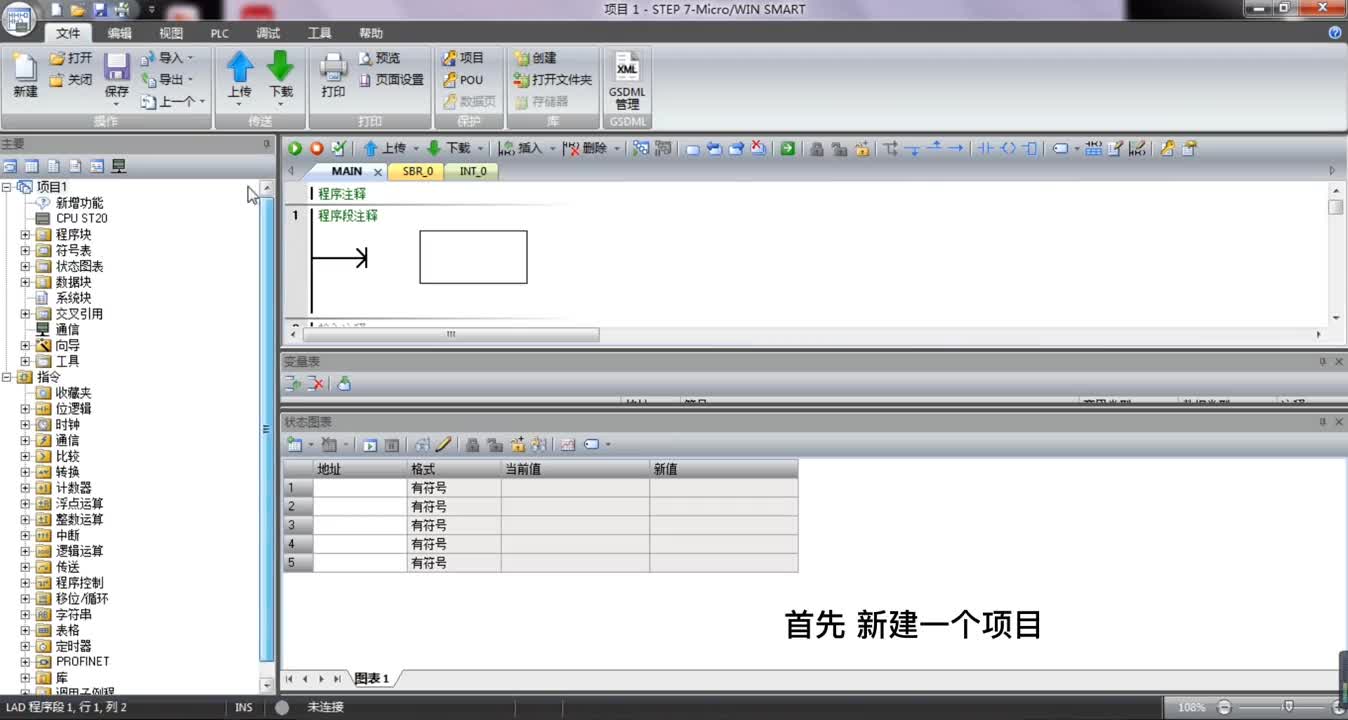Click the zoom out minus button in status bar
This screenshot has height=720, width=1348.
[1224, 707]
